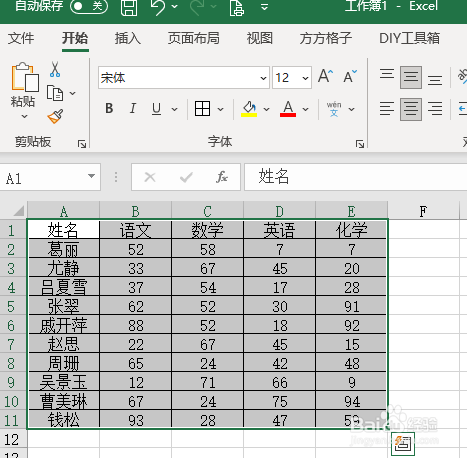Click the Center alignment icon
This screenshot has height=458, width=467.
pyautogui.click(x=411, y=109)
